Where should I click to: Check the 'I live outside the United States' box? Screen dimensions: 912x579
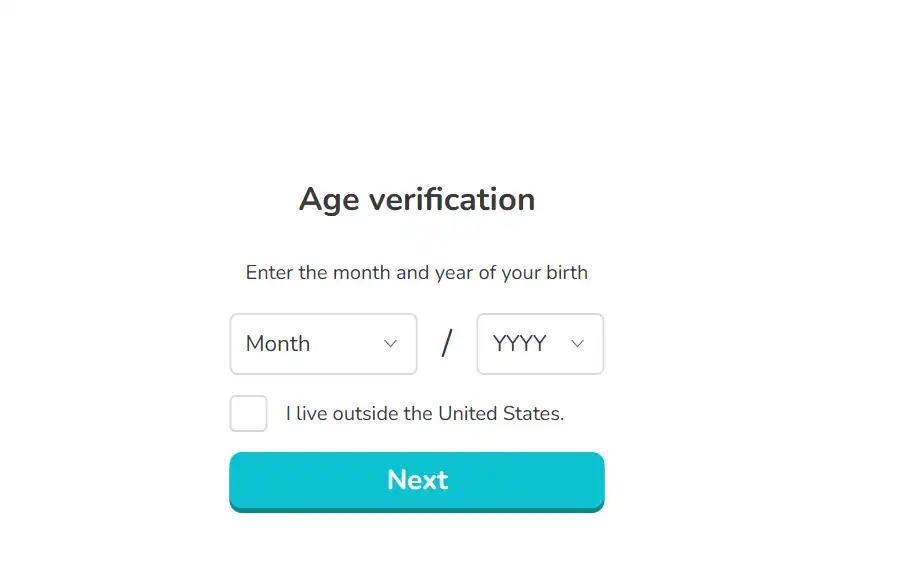[248, 413]
